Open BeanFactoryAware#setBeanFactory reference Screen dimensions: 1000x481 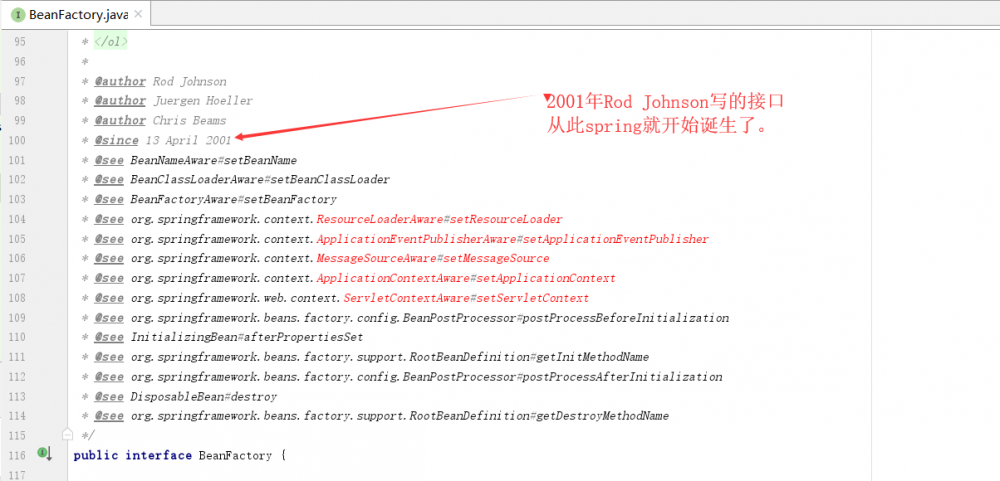pyautogui.click(x=233, y=200)
